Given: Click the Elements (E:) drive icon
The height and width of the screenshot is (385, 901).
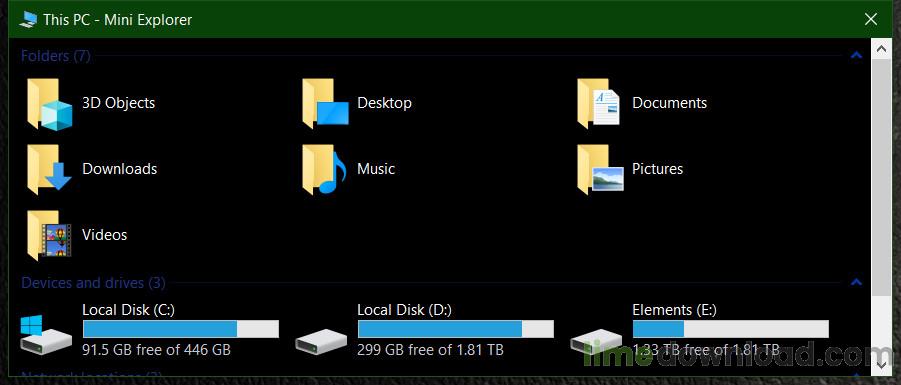Looking at the screenshot, I should (596, 341).
